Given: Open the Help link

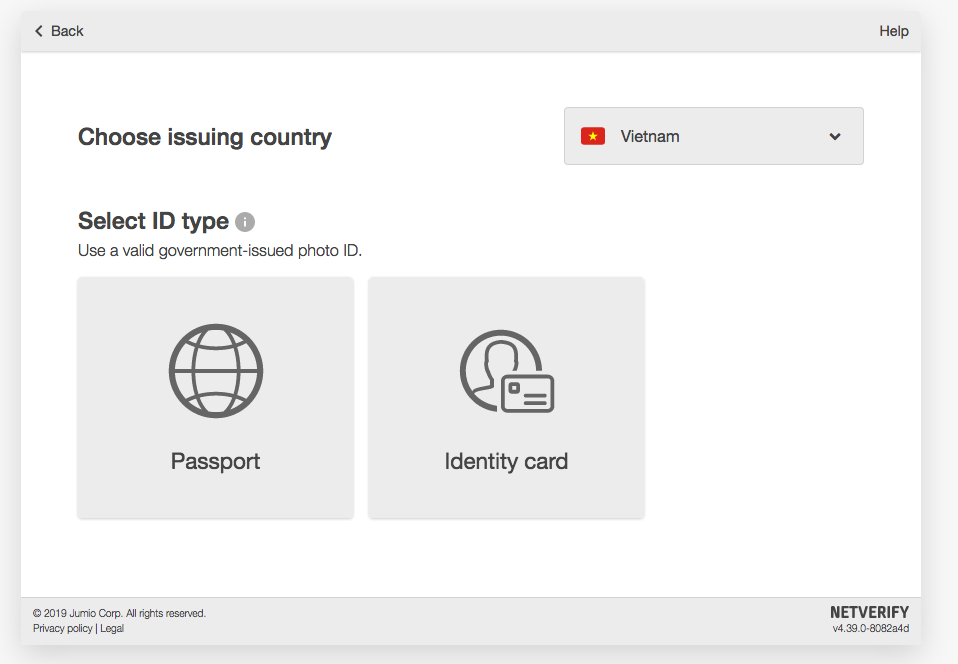Looking at the screenshot, I should pyautogui.click(x=894, y=31).
